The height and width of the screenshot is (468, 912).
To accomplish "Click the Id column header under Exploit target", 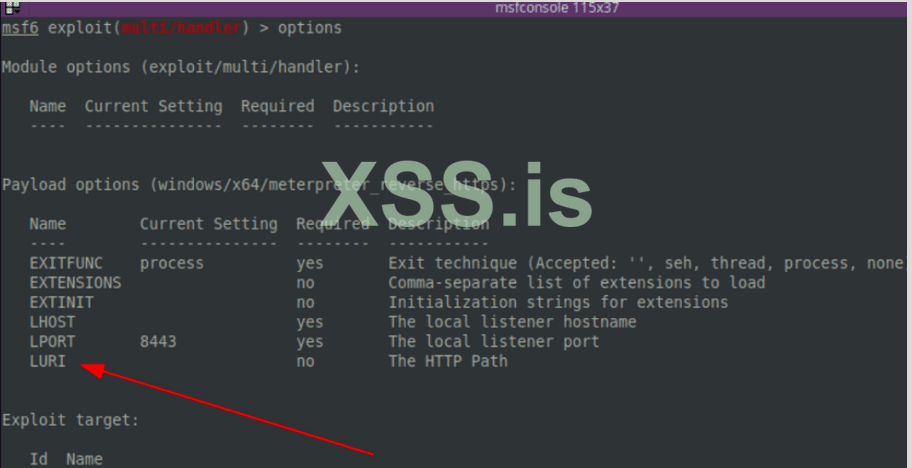I will (38, 459).
